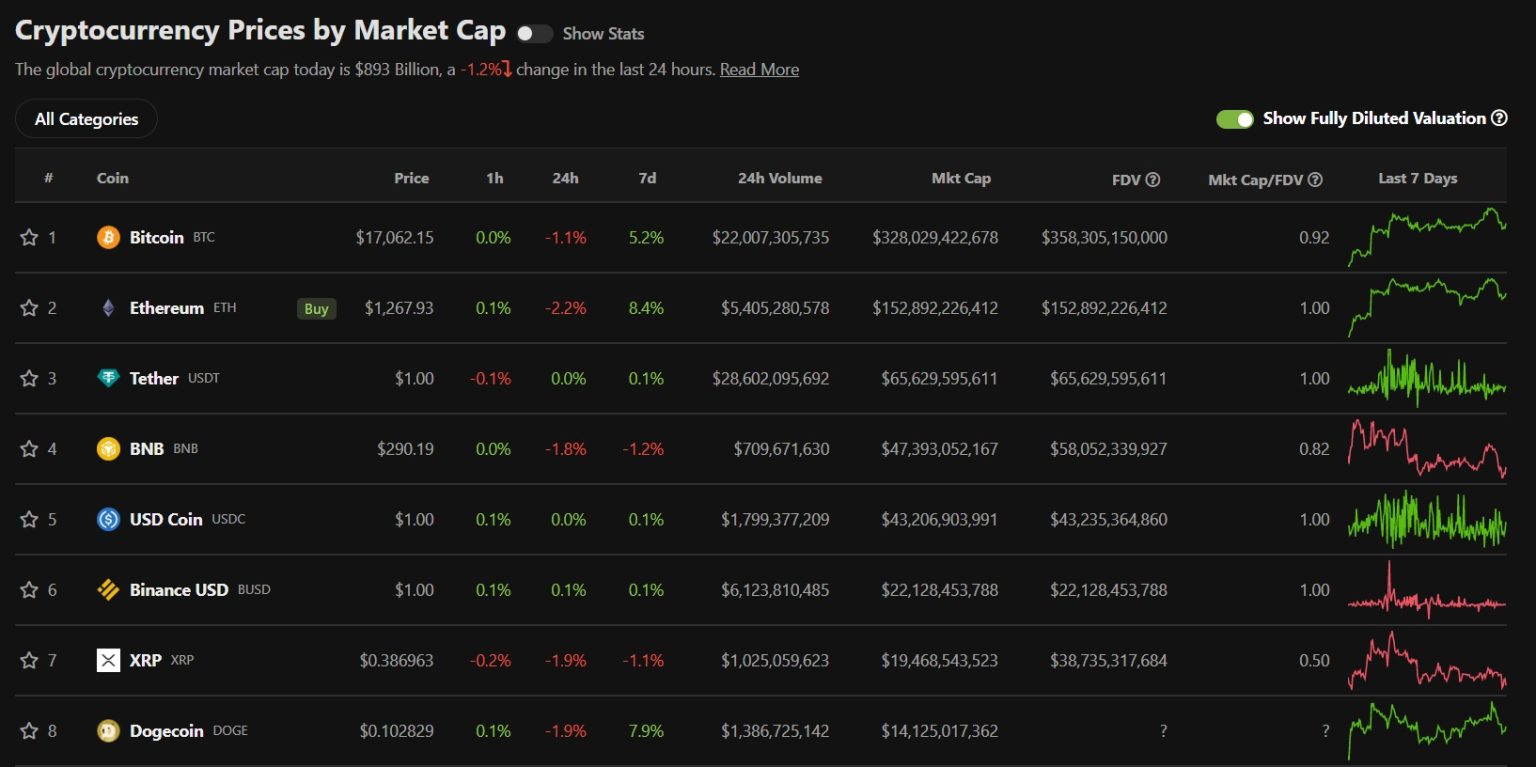Click the Bitcoin BTC coin logo
This screenshot has height=767, width=1536.
(108, 237)
